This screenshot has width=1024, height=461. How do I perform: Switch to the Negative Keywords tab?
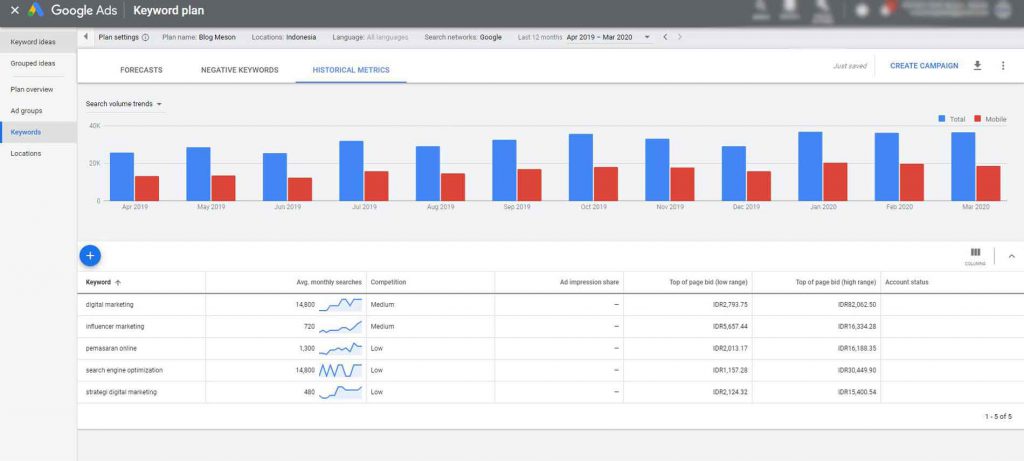click(x=240, y=70)
